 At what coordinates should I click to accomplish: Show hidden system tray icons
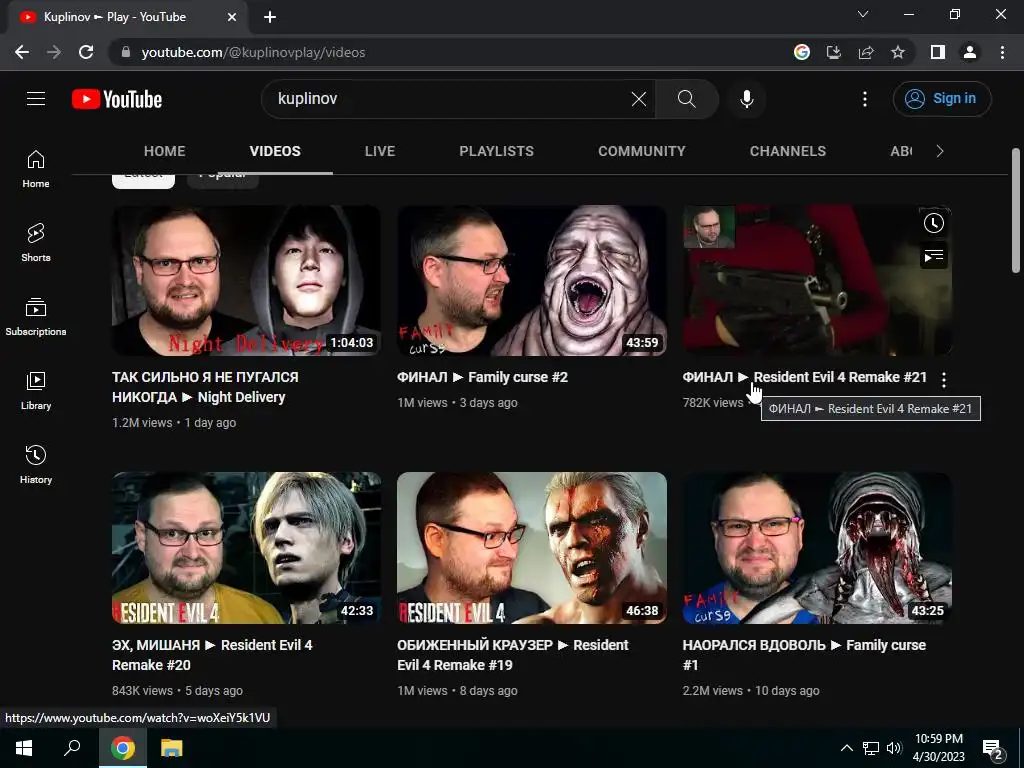846,748
